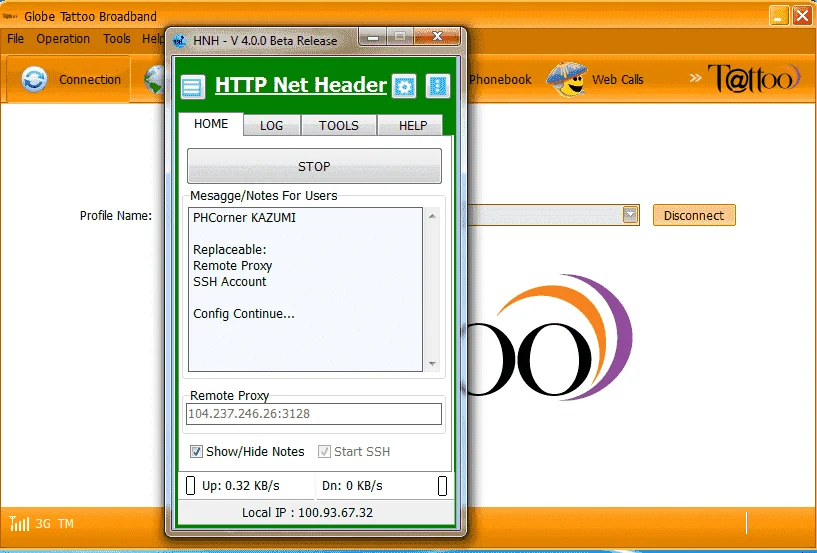Click the 'SSH Account' note line
This screenshot has height=553, width=817.
pos(229,282)
